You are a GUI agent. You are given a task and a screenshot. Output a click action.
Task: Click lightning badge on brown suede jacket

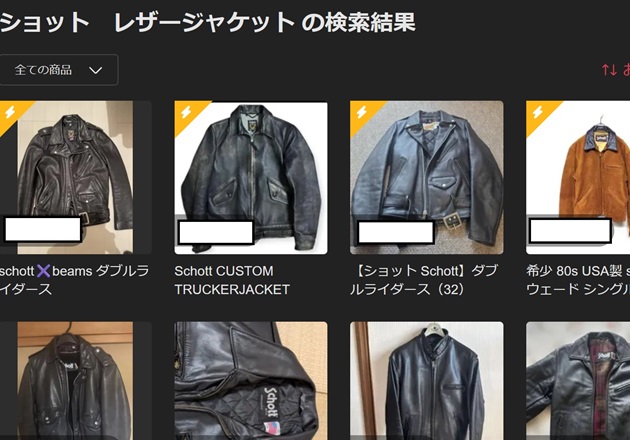(538, 113)
